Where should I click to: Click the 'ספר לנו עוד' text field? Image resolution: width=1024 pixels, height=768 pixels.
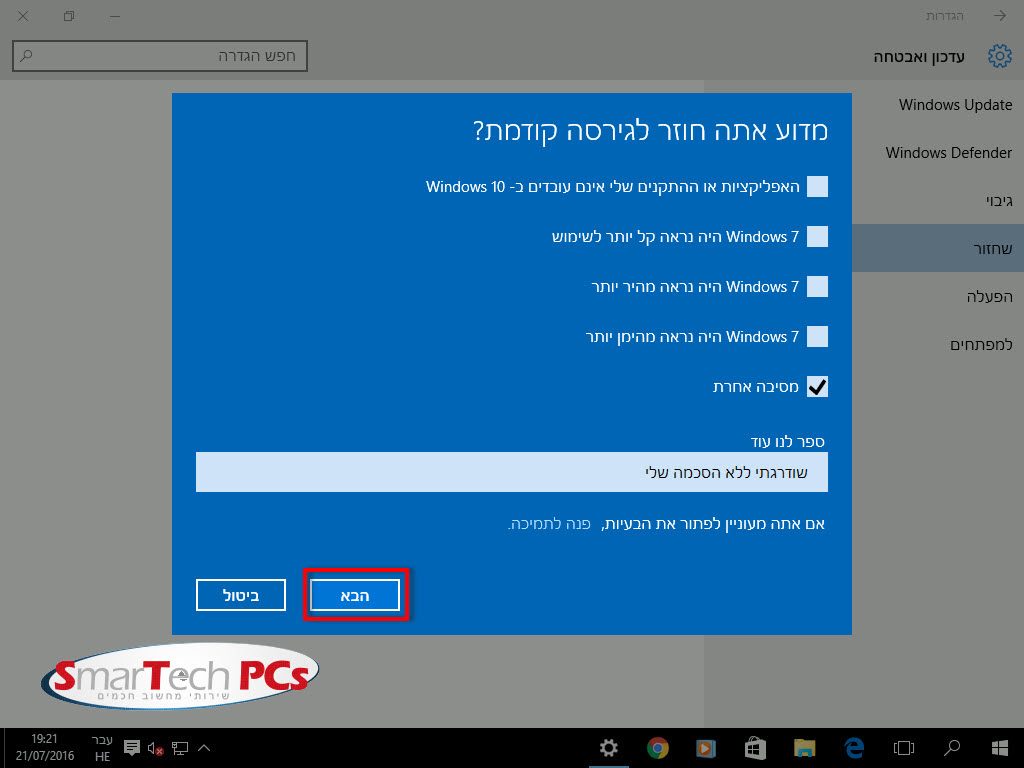511,472
